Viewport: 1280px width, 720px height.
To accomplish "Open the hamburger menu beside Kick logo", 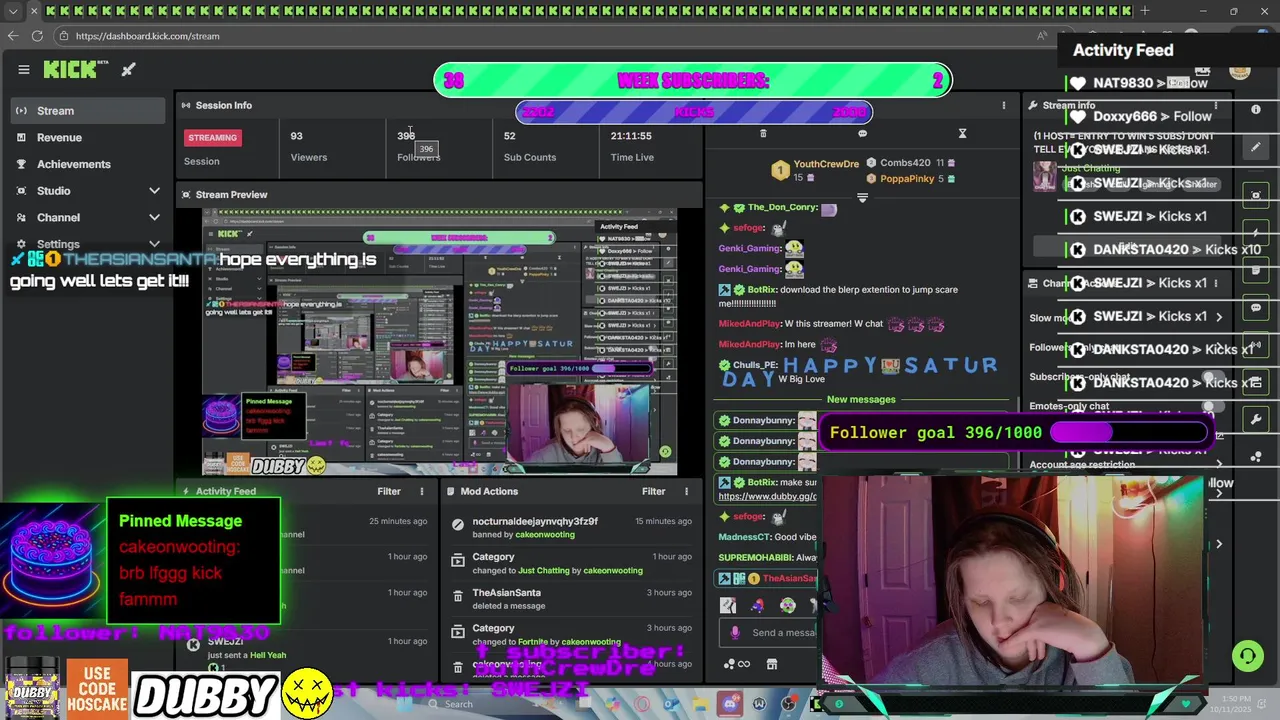I will 23,69.
